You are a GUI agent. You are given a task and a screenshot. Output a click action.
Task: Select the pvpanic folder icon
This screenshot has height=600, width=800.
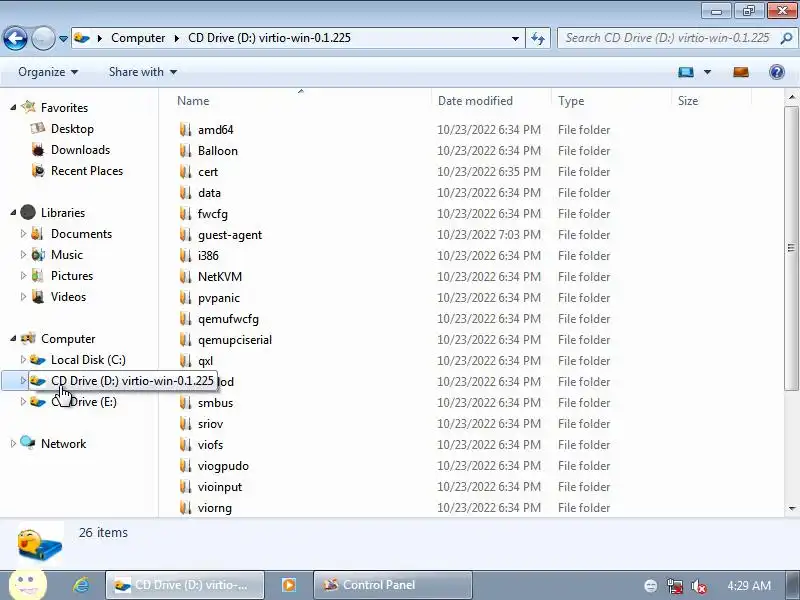click(x=186, y=297)
